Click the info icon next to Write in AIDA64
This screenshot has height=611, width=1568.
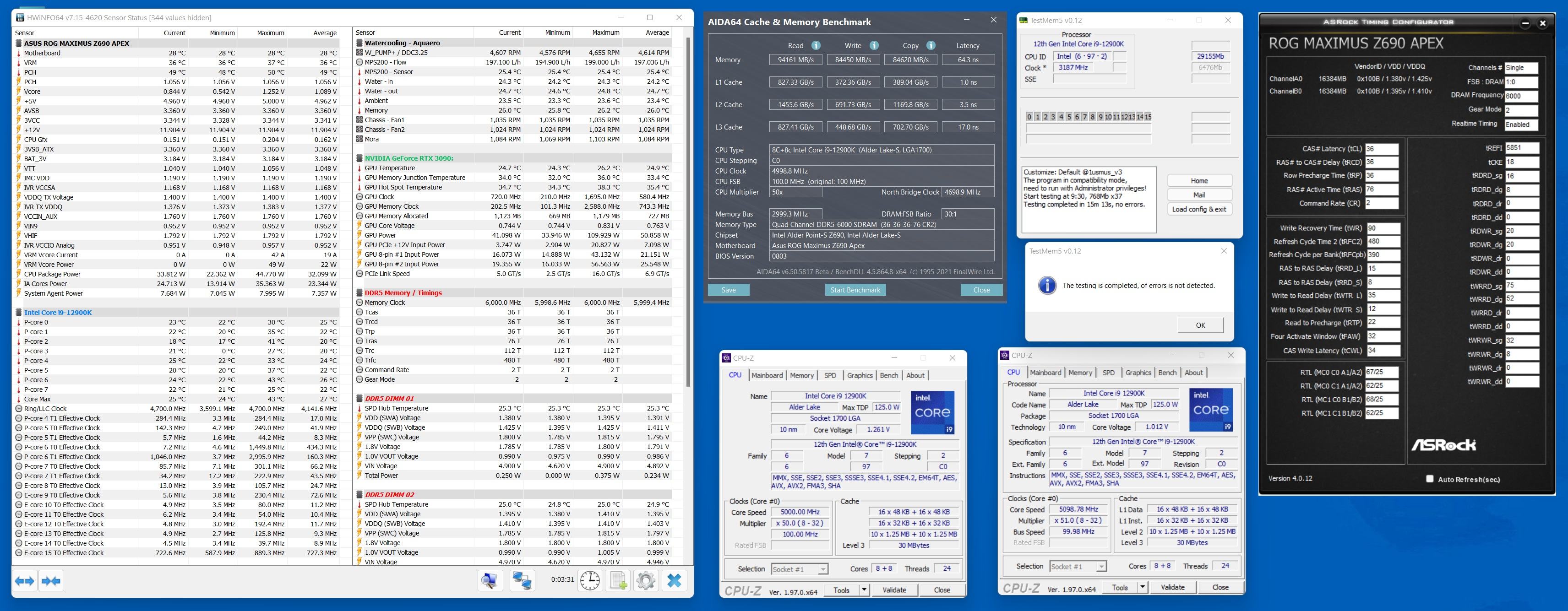coord(873,46)
